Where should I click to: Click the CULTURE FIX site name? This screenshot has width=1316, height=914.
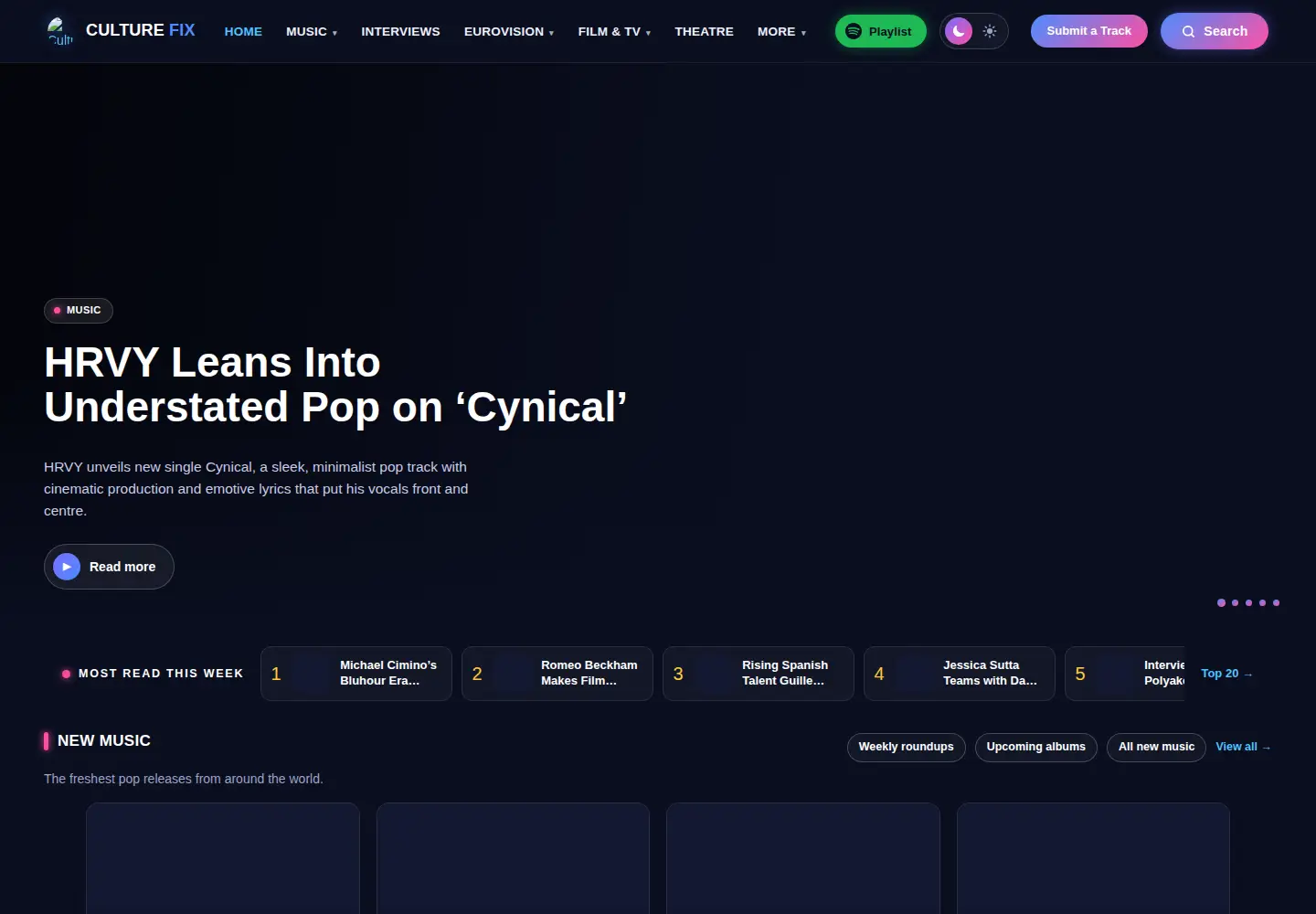[141, 30]
